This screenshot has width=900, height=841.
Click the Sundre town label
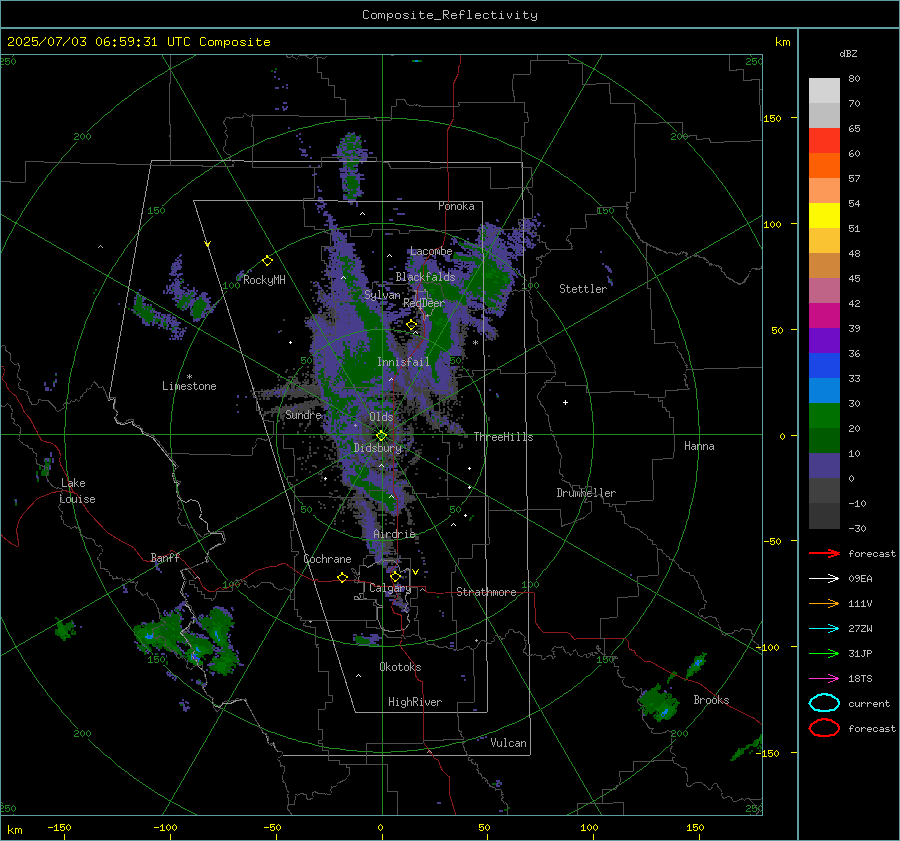point(303,414)
